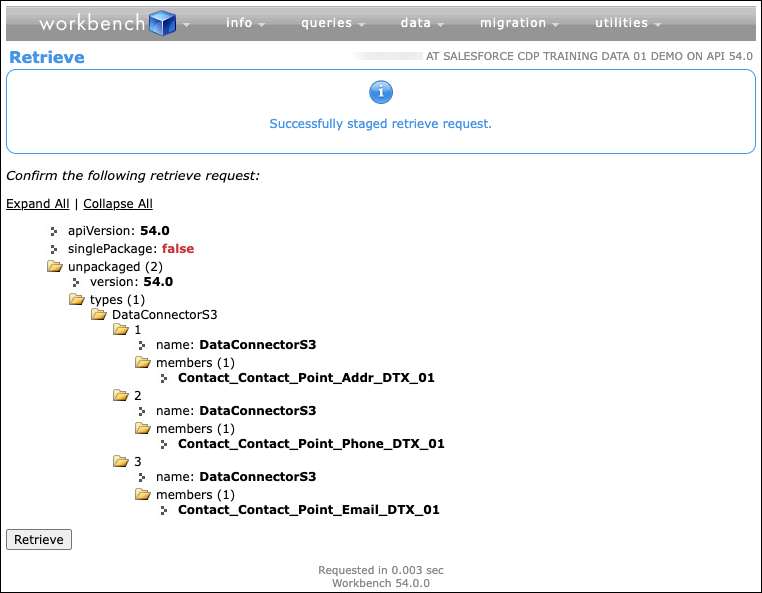This screenshot has width=762, height=593.
Task: Click the Retrieve page heading
Action: pos(47,57)
